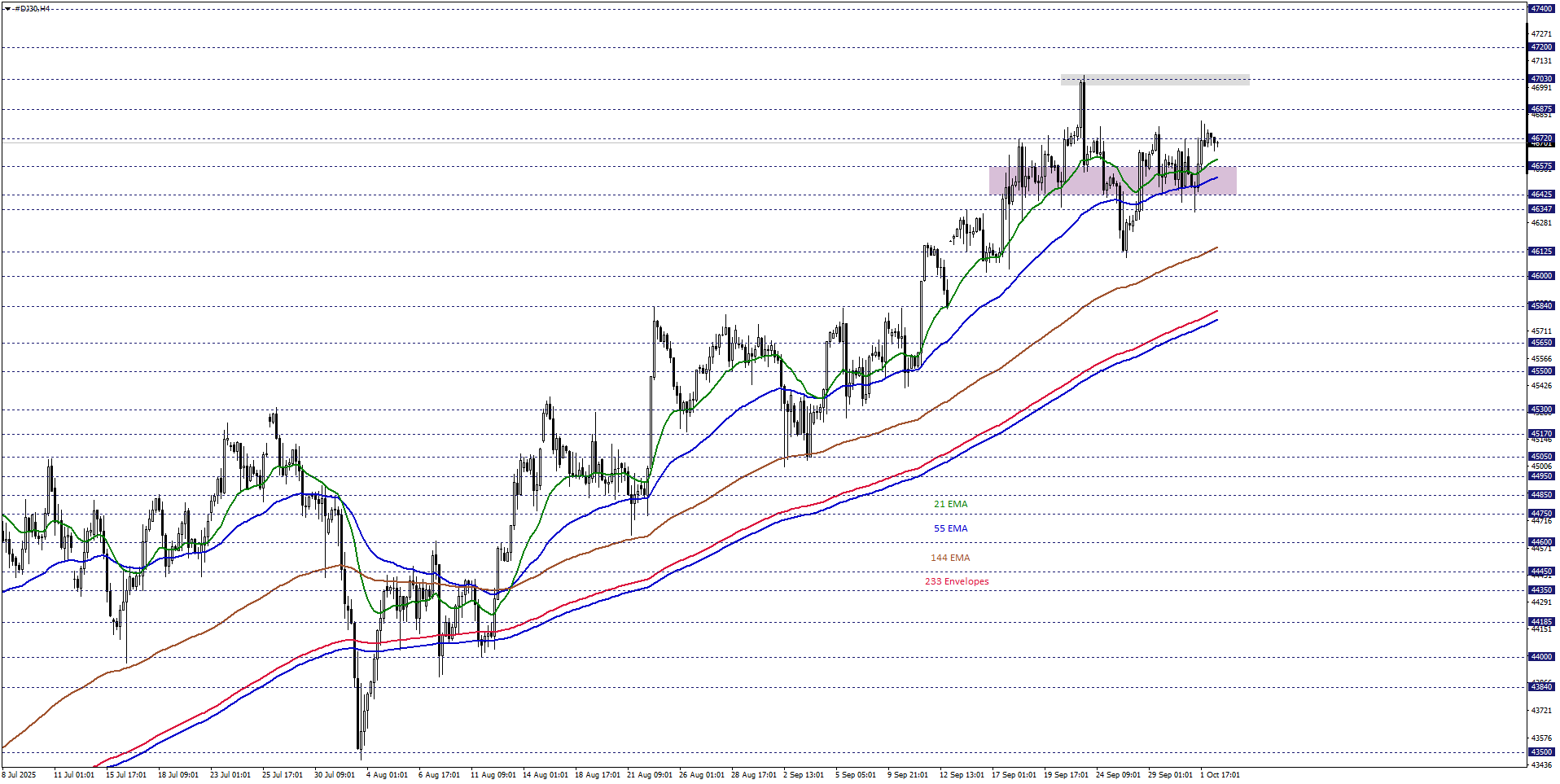Click the 46720 price level tag
This screenshot has width=1560, height=784.
1540,138
